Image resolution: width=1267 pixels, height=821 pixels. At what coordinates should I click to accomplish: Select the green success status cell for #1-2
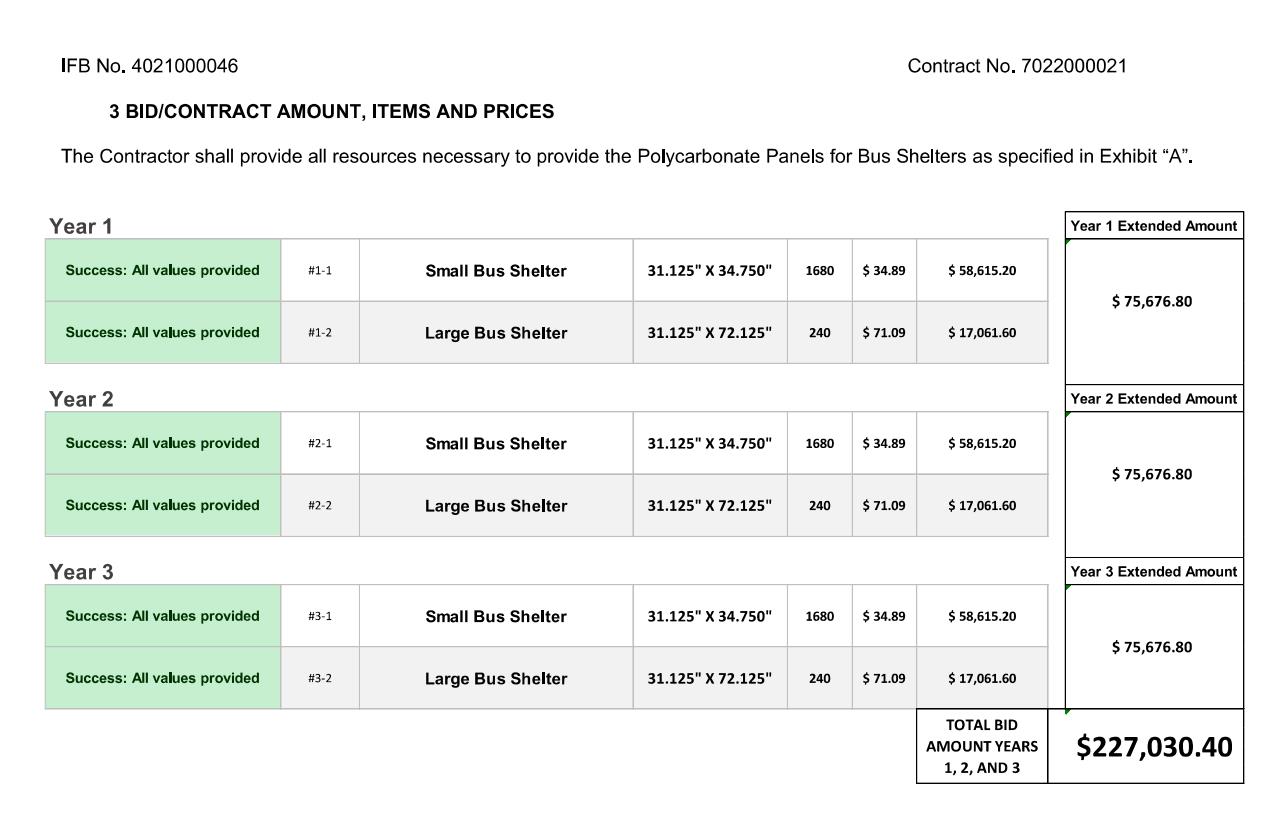(x=162, y=333)
